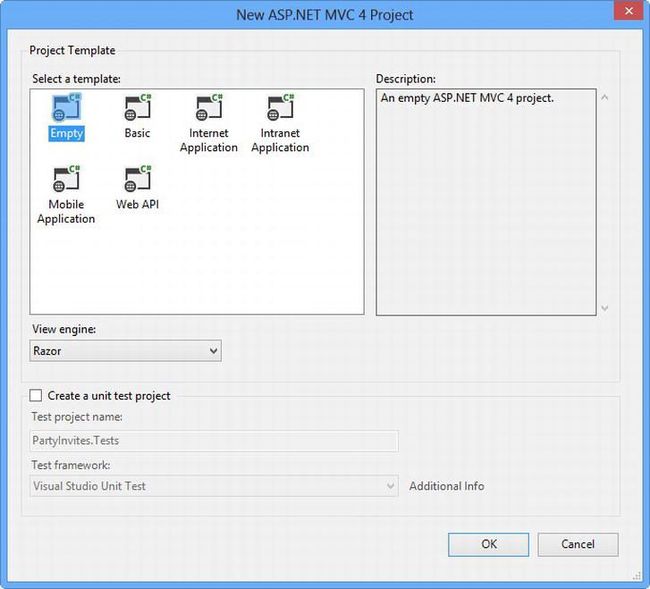The width and height of the screenshot is (650, 589).
Task: Click Description scrollbar down arrow
Action: [x=605, y=308]
